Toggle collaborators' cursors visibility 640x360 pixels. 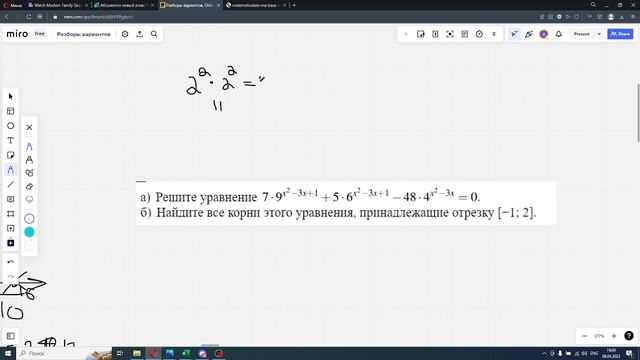coord(514,34)
